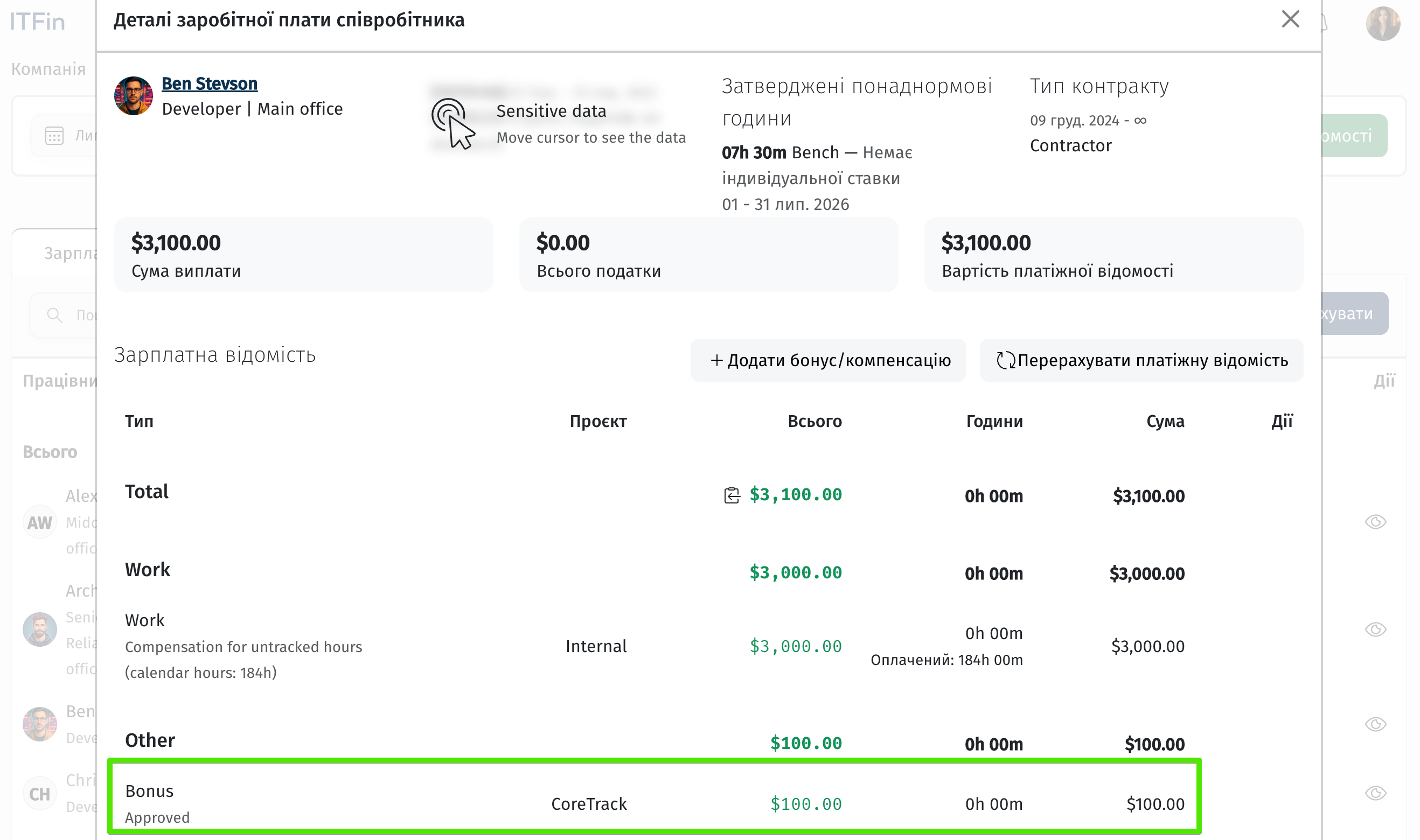Viewport: 1420px width, 840px height.
Task: Click Ben Stevson's avatar in the dialog header
Action: (134, 96)
